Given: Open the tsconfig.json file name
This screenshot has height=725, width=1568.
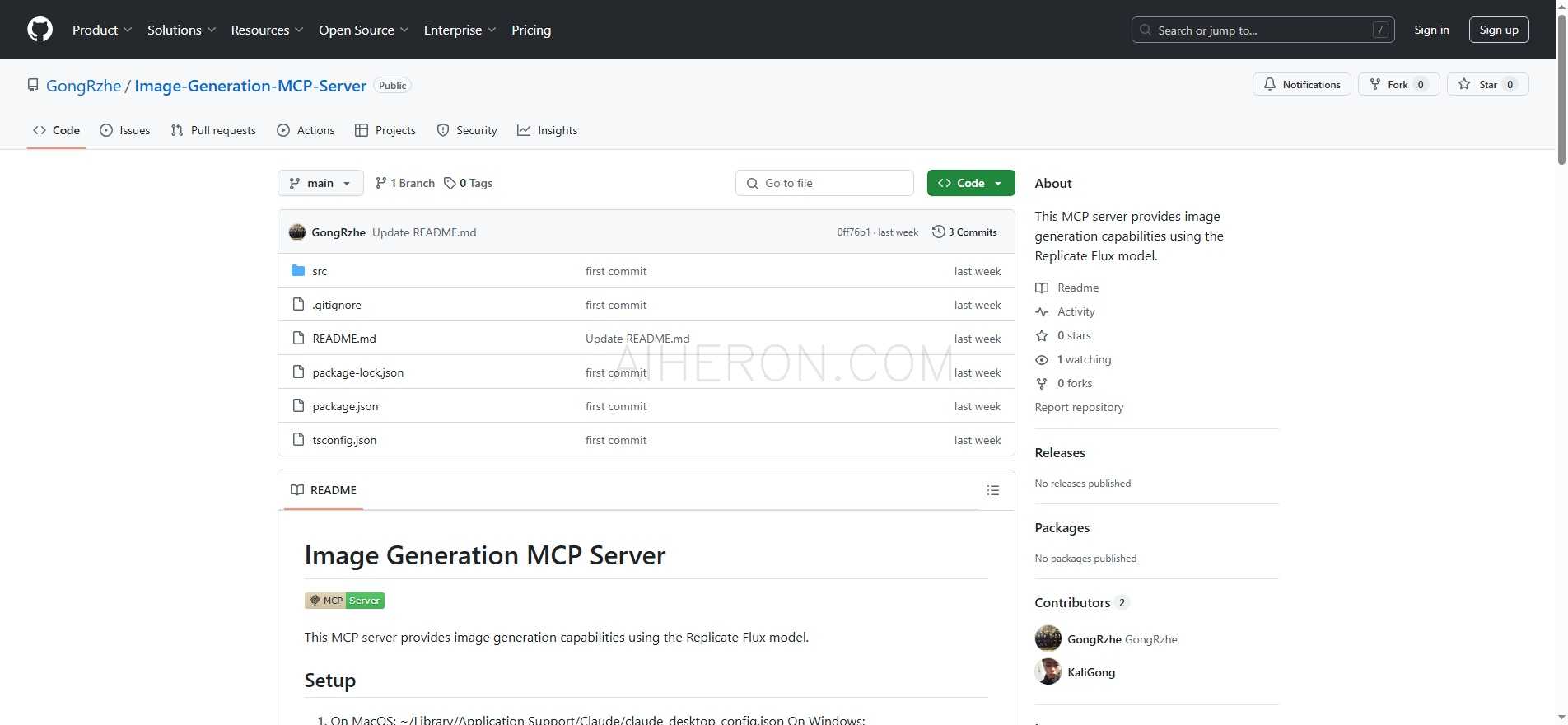Looking at the screenshot, I should pos(344,440).
